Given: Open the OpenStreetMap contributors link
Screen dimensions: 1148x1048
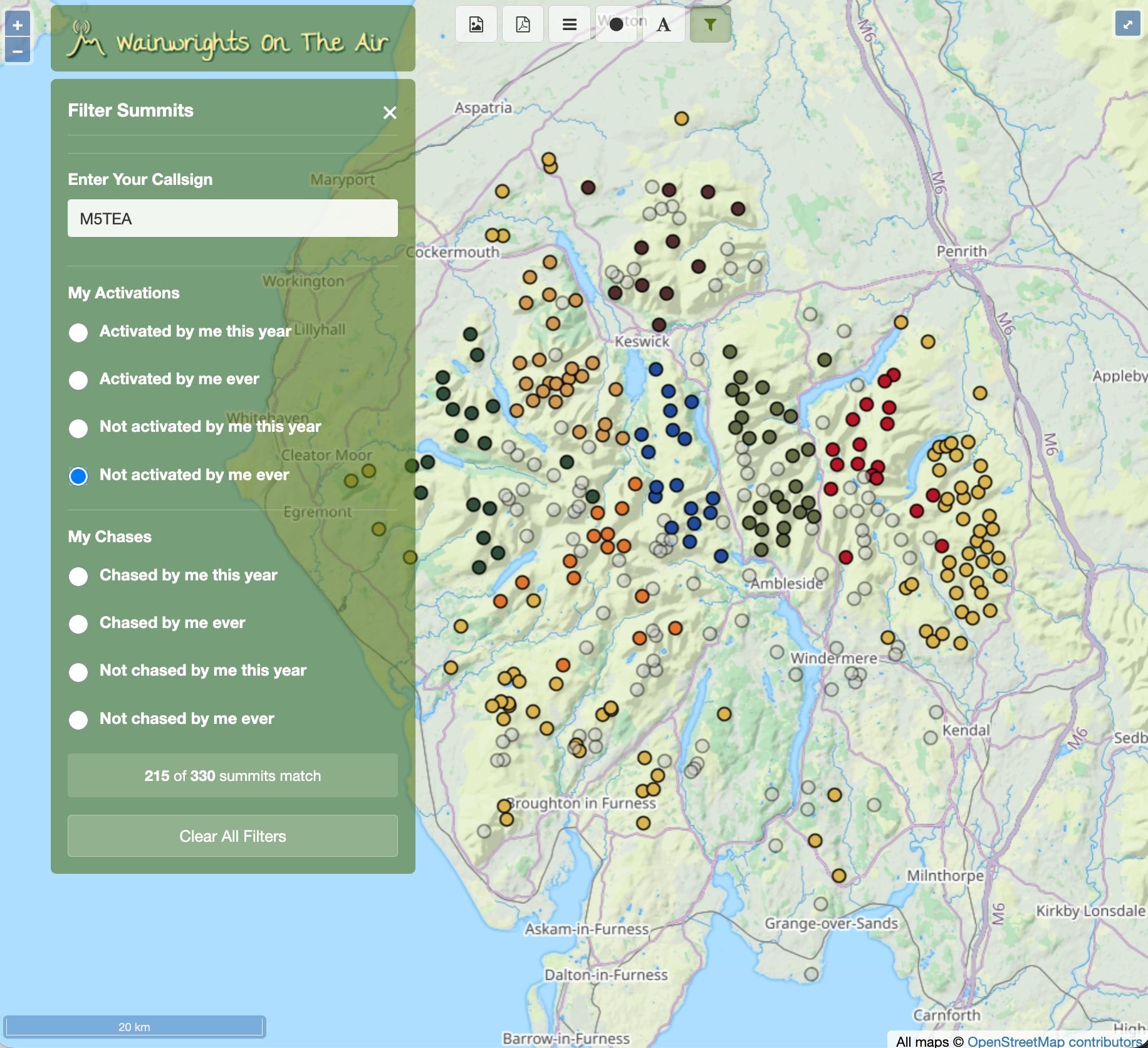Looking at the screenshot, I should (1054, 1041).
